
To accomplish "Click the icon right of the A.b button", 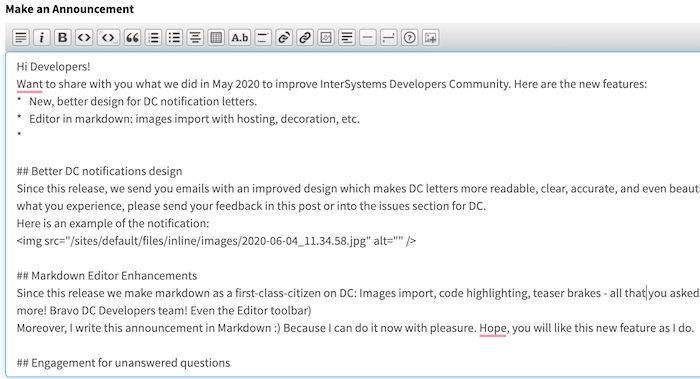I will (263, 37).
